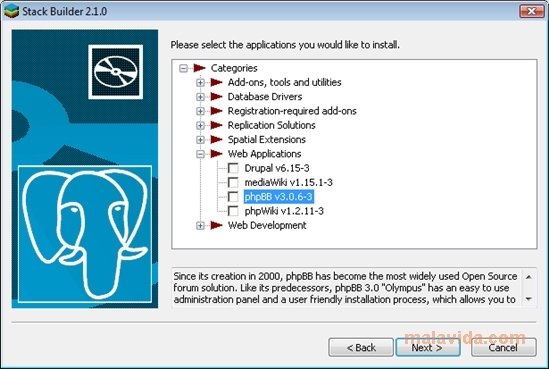
Task: Close the Stack Builder window
Action: click(x=531, y=11)
